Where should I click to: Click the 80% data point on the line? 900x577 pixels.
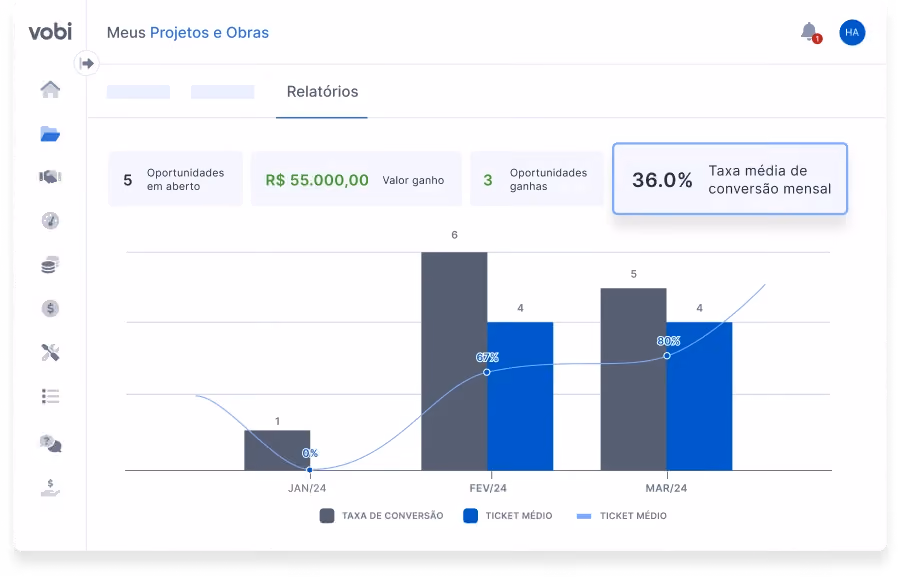pos(667,355)
